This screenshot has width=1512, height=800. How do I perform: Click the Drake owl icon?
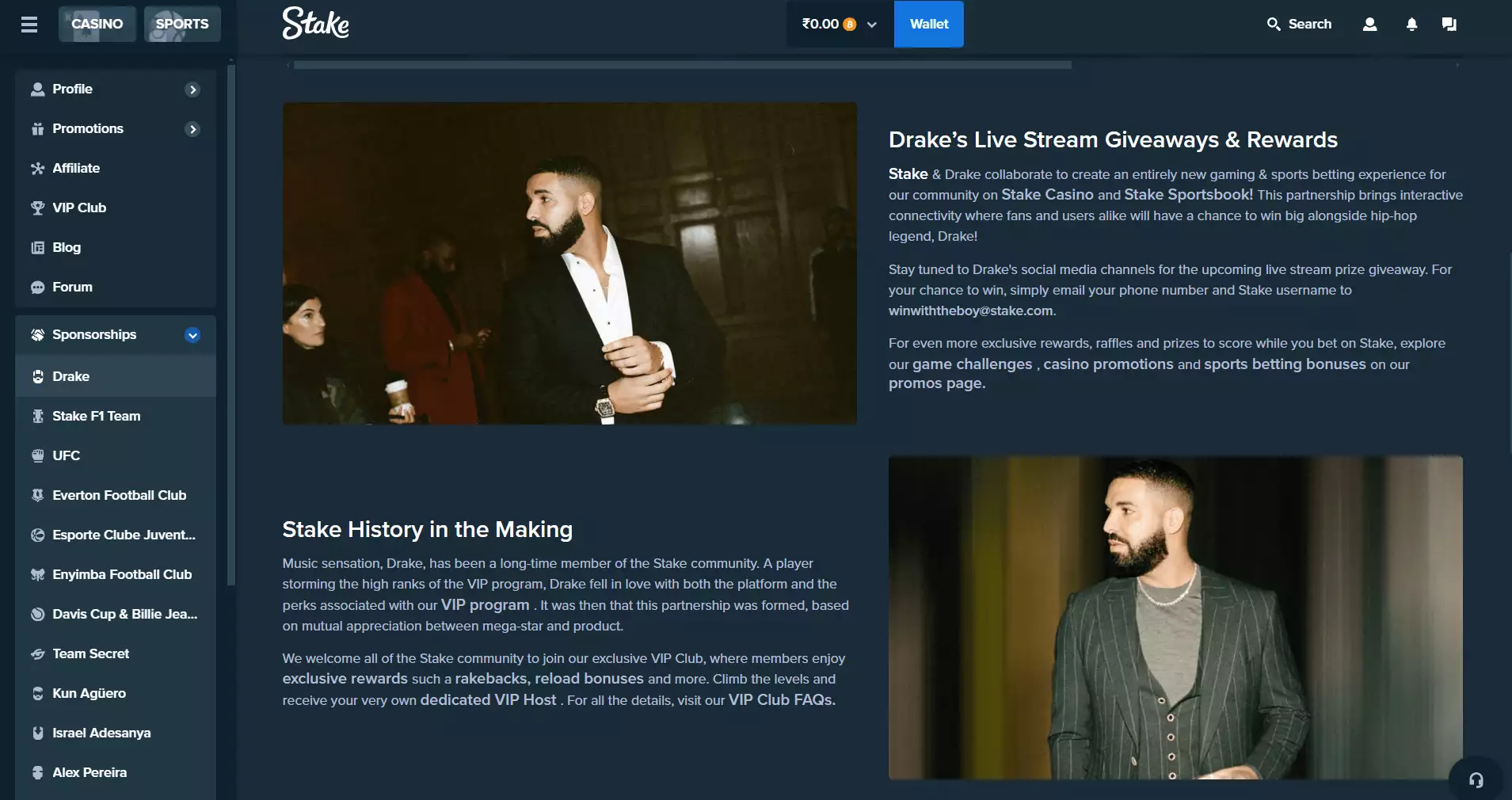pyautogui.click(x=37, y=377)
